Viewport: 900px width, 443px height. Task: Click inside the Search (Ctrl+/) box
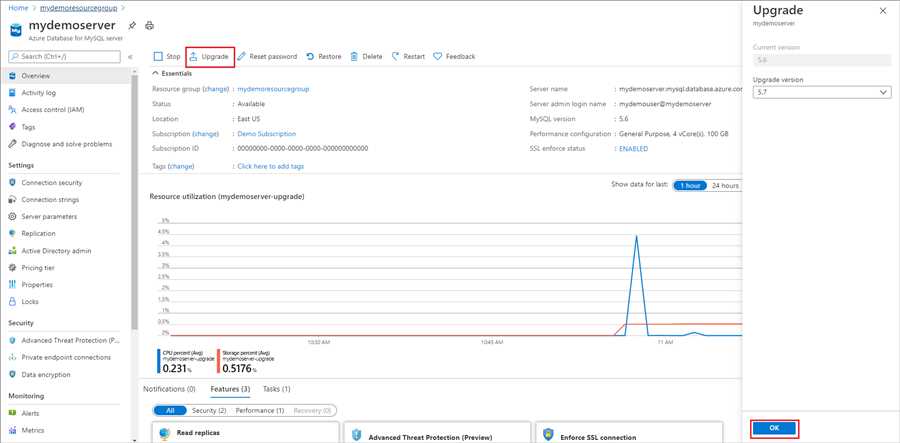click(64, 57)
